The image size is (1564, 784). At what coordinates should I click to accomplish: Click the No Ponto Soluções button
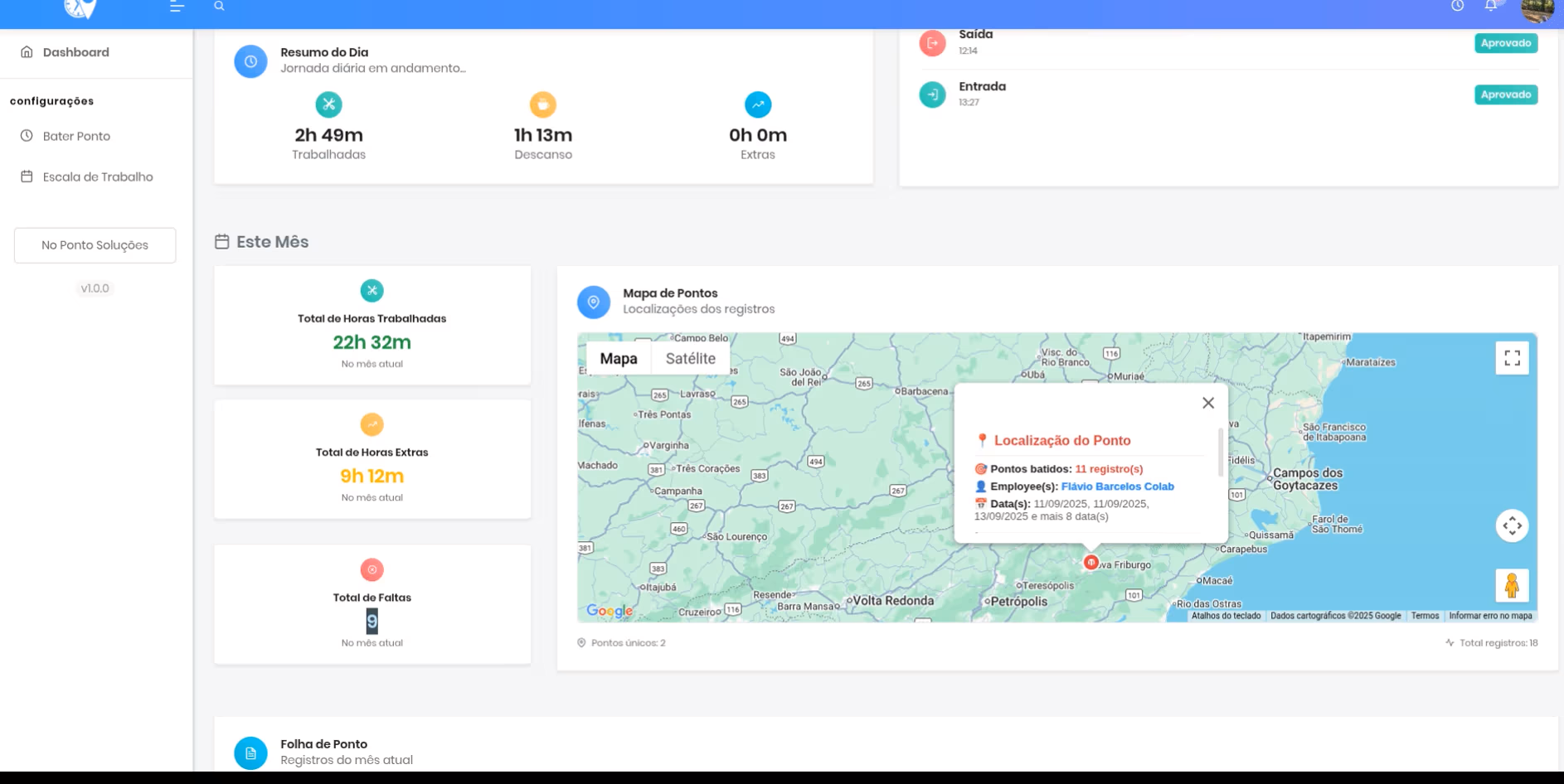coord(95,245)
